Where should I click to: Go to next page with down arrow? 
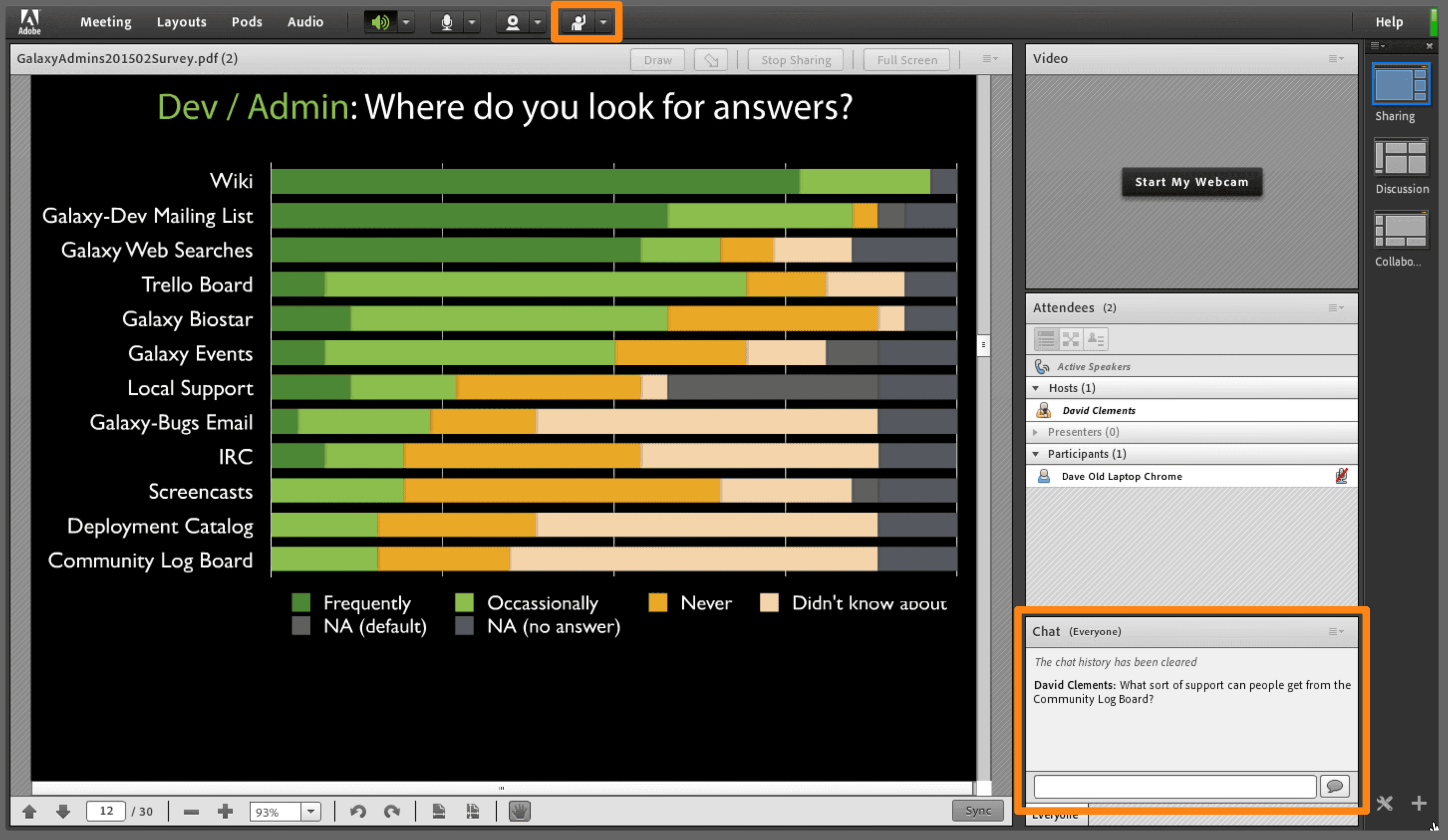tap(63, 811)
